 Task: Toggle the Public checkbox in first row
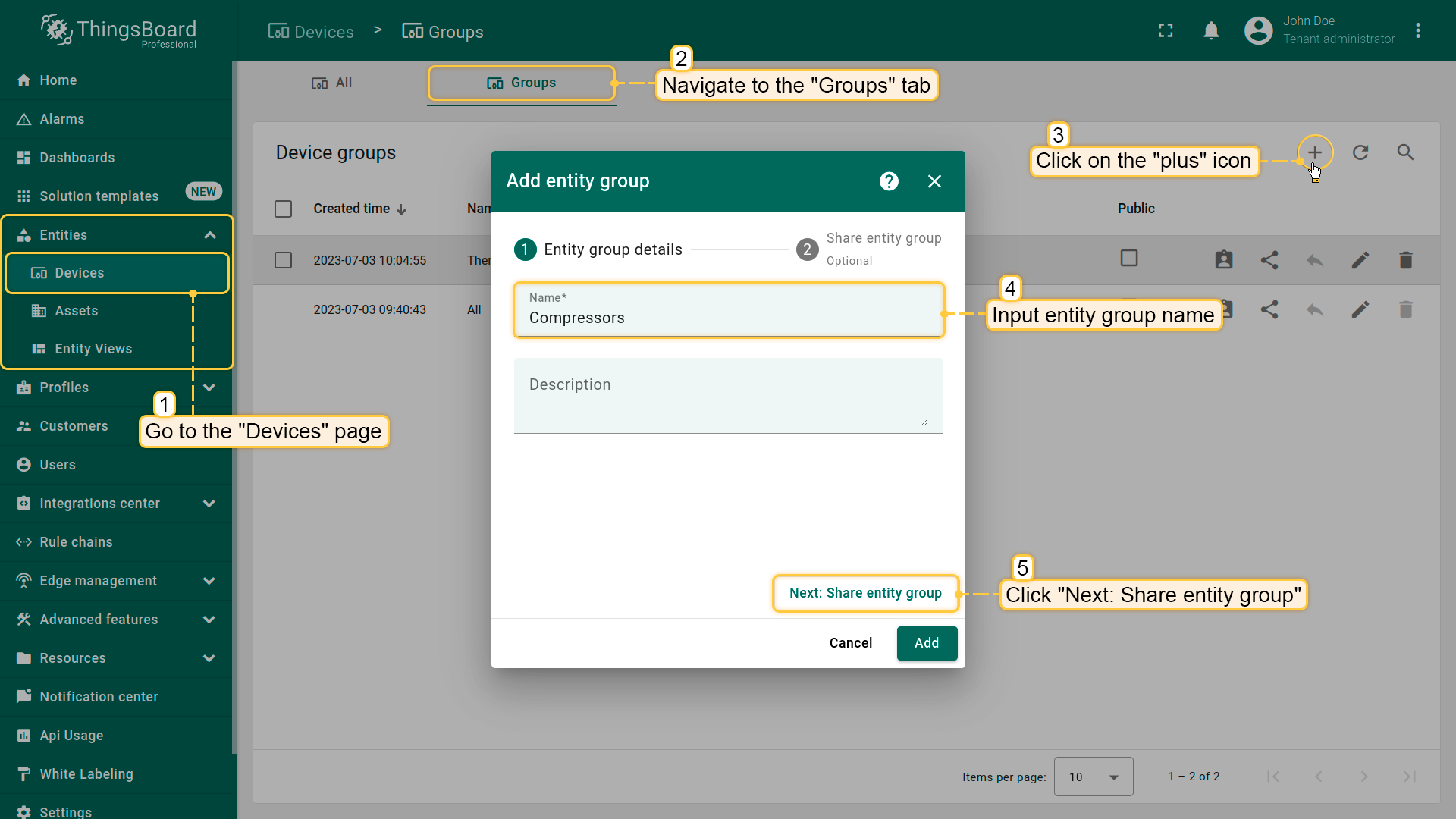click(1129, 258)
